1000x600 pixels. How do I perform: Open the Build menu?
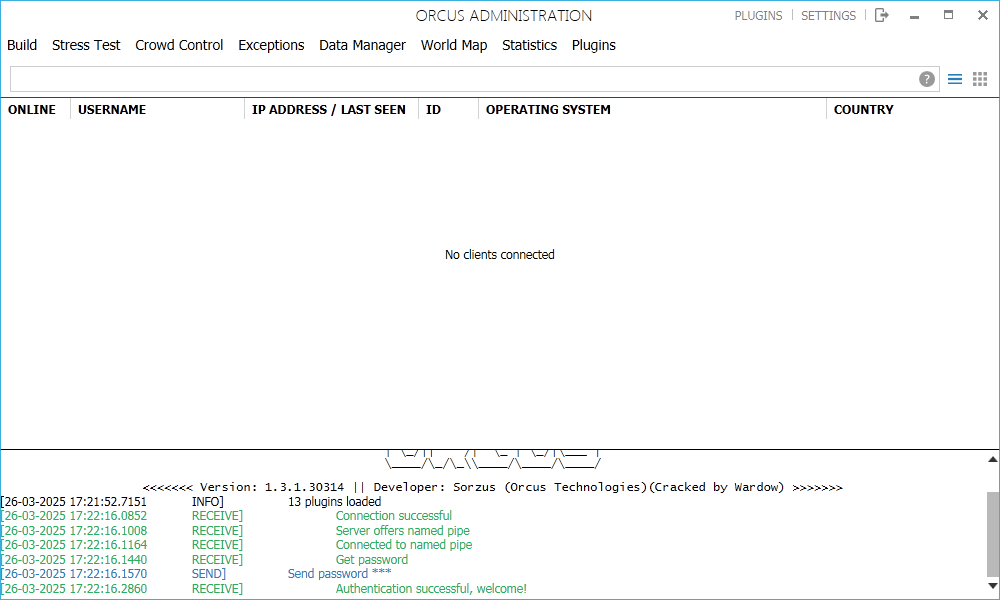(x=22, y=45)
